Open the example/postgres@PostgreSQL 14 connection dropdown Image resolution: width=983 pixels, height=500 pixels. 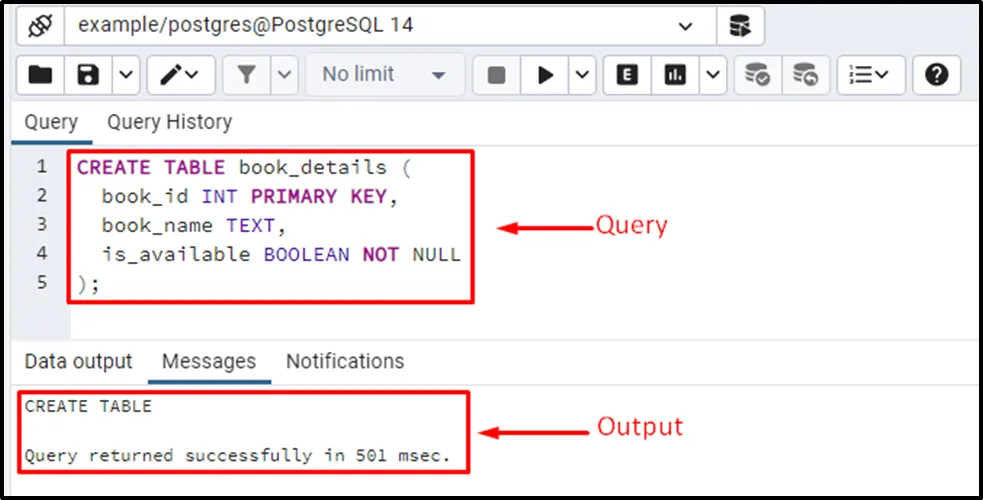(390, 26)
